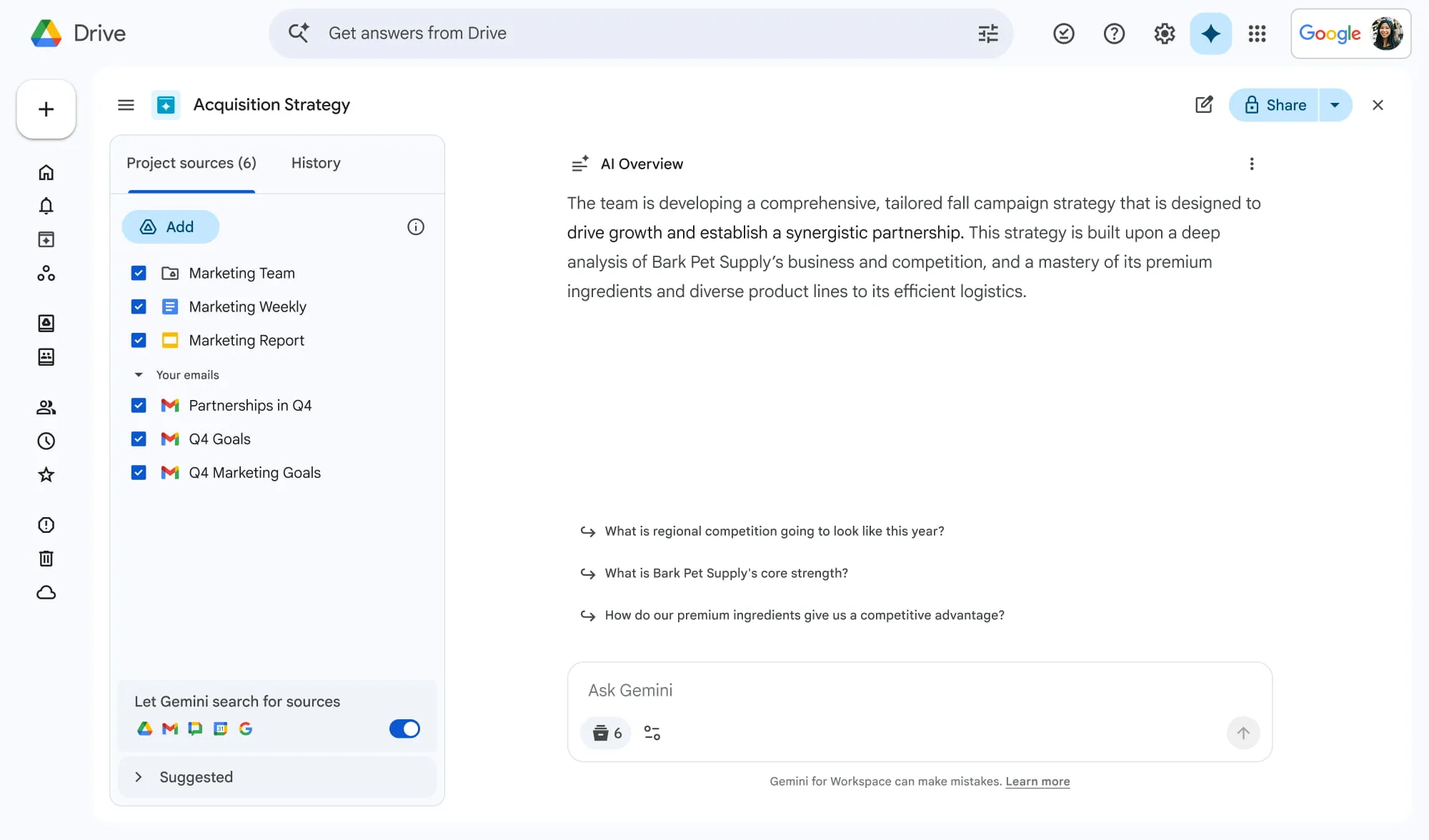The height and width of the screenshot is (840, 1429).
Task: Click the Add sources button
Action: (170, 226)
